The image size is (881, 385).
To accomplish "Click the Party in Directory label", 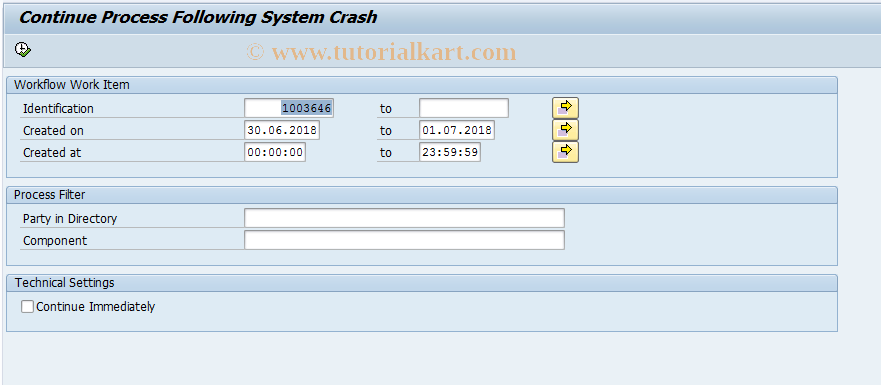I will coord(70,219).
